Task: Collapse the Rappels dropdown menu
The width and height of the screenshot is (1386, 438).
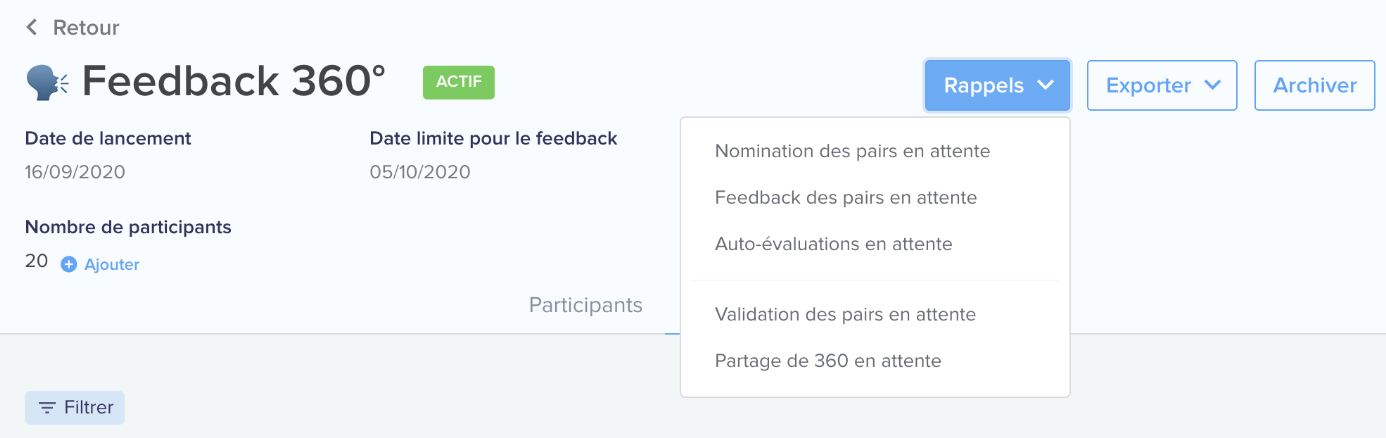Action: pos(998,85)
